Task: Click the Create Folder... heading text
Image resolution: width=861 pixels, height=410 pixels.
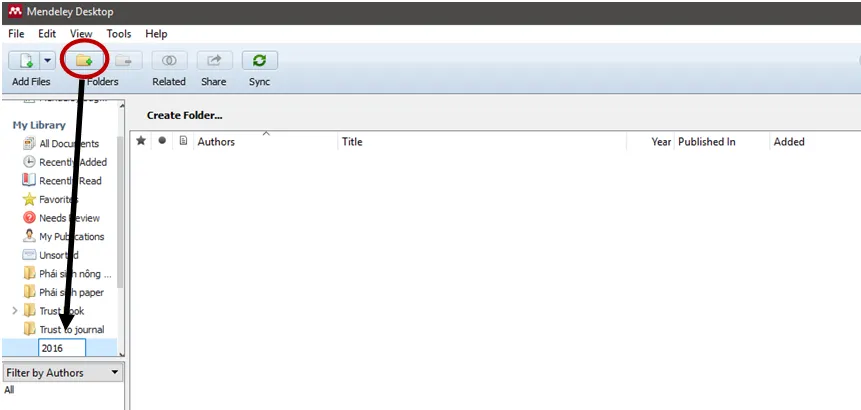Action: (x=184, y=115)
